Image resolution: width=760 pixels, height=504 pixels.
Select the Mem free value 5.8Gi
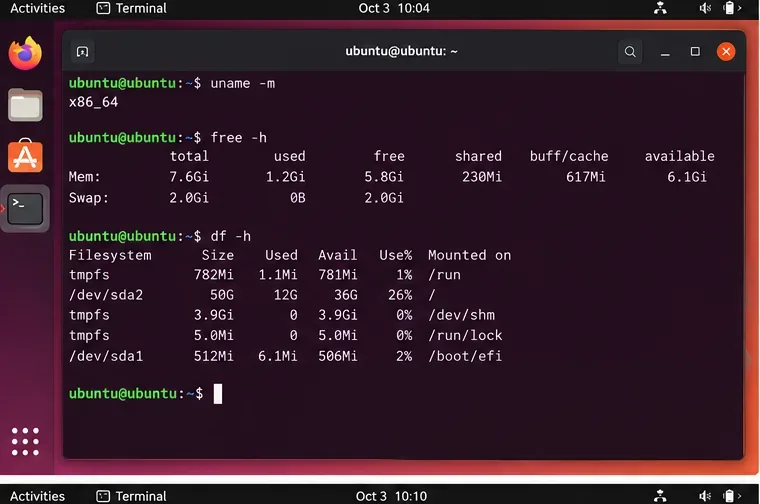click(x=384, y=177)
